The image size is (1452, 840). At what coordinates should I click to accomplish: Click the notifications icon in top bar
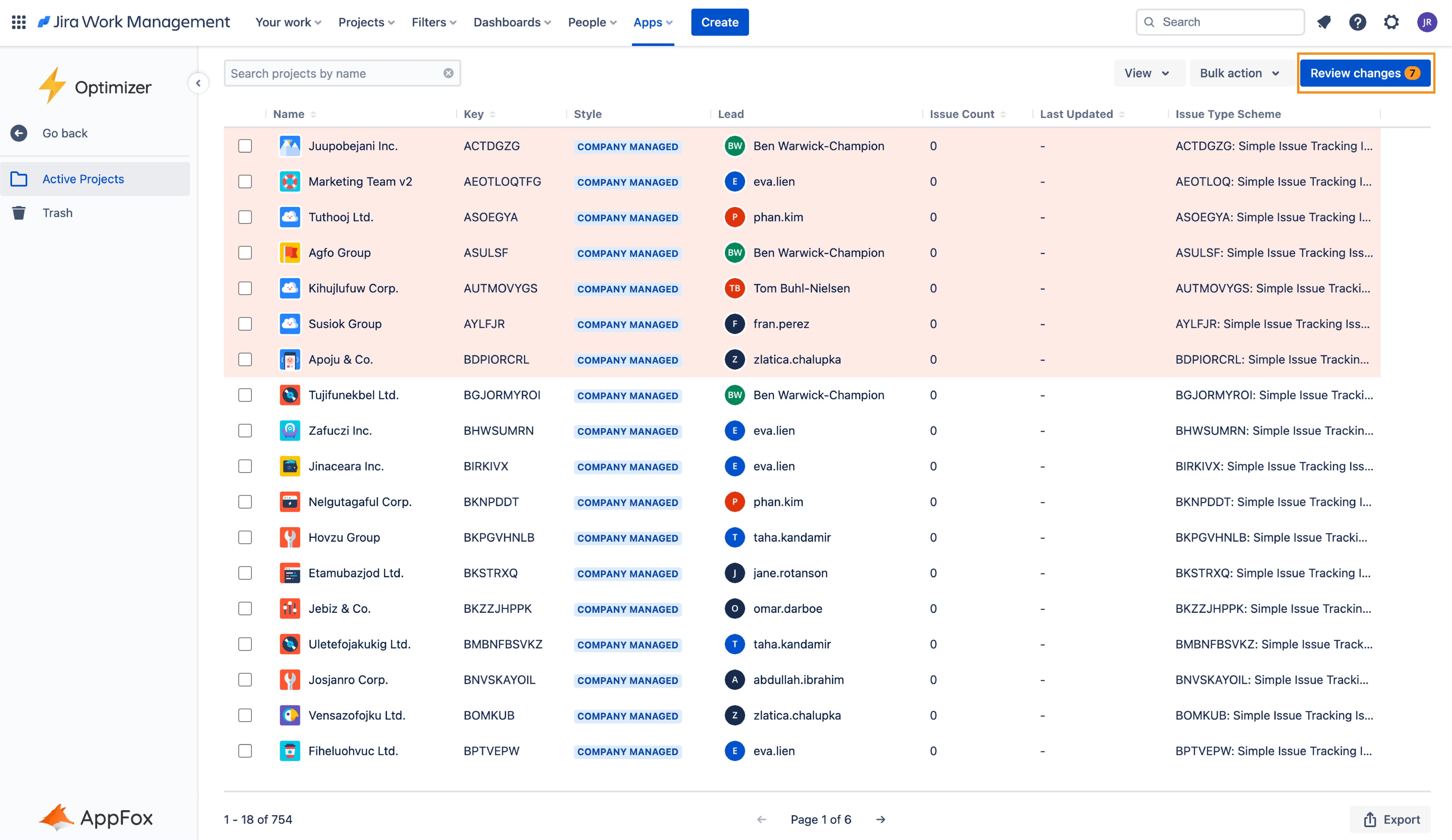point(1324,22)
